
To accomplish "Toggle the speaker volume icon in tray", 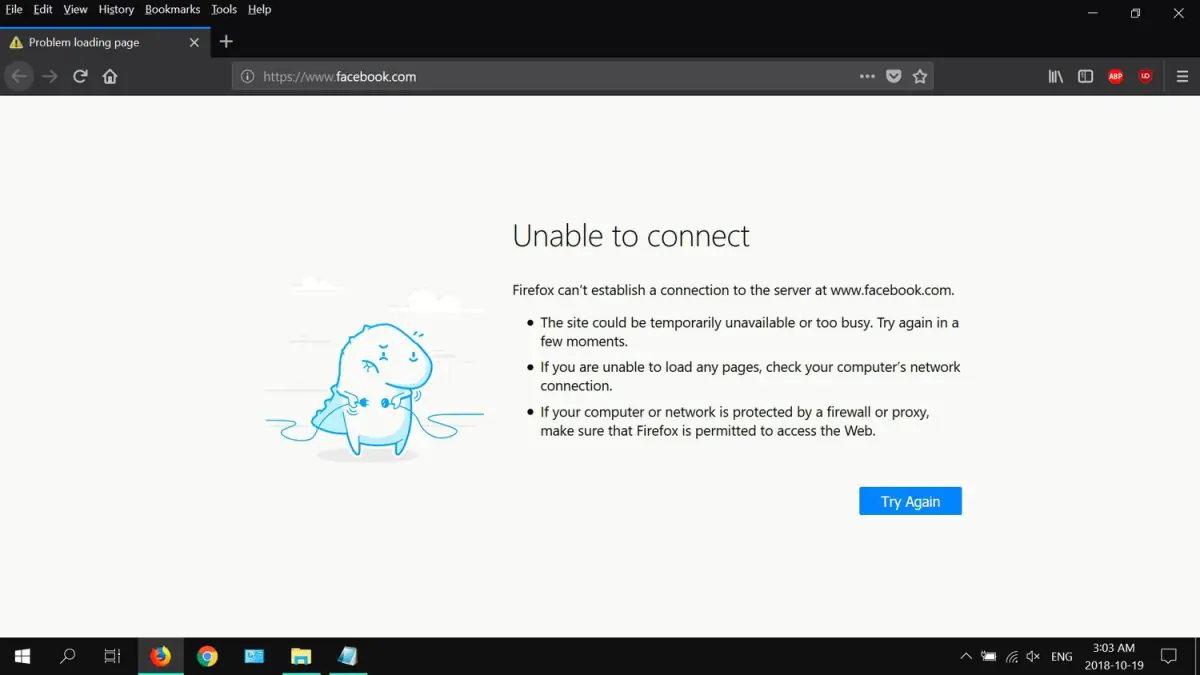I will pos(1033,656).
